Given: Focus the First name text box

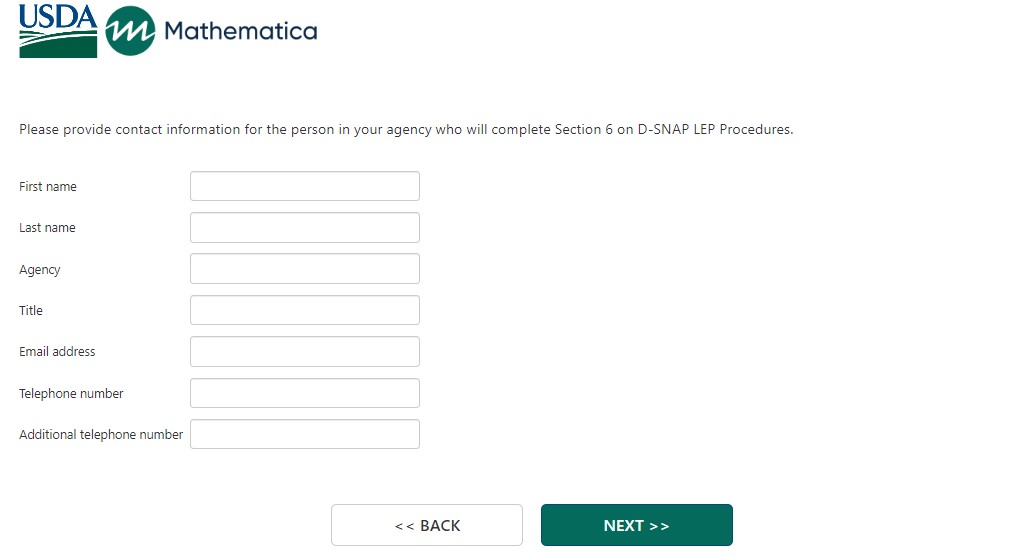Looking at the screenshot, I should pyautogui.click(x=304, y=186).
